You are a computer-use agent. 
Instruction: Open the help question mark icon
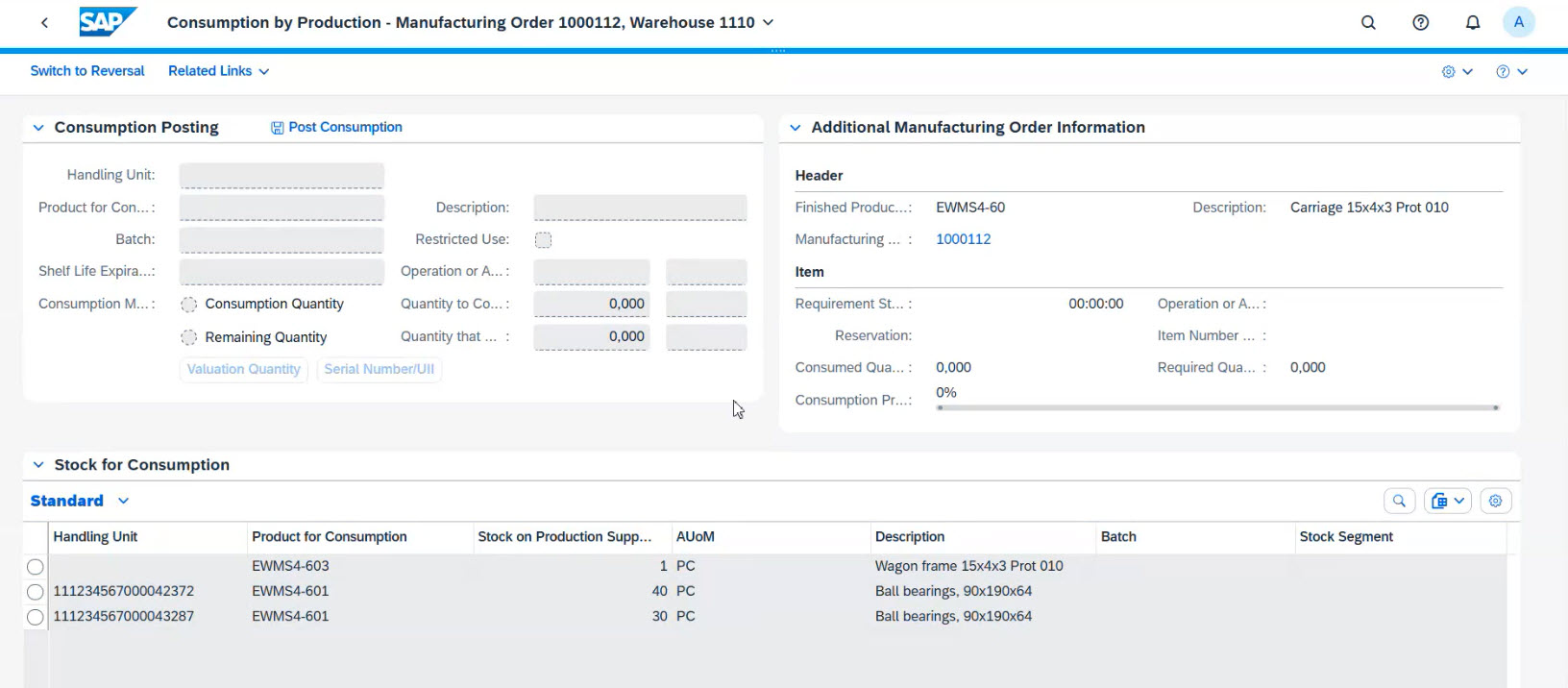click(x=1420, y=22)
